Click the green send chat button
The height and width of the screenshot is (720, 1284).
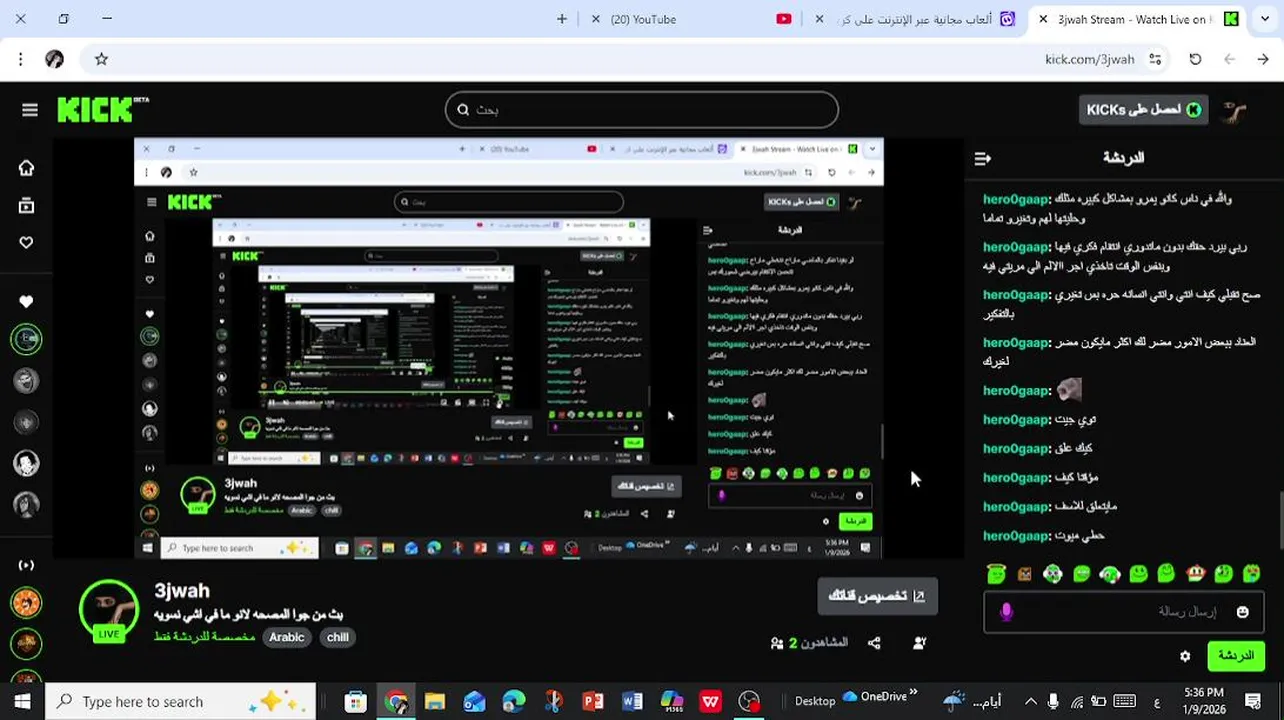point(1235,656)
